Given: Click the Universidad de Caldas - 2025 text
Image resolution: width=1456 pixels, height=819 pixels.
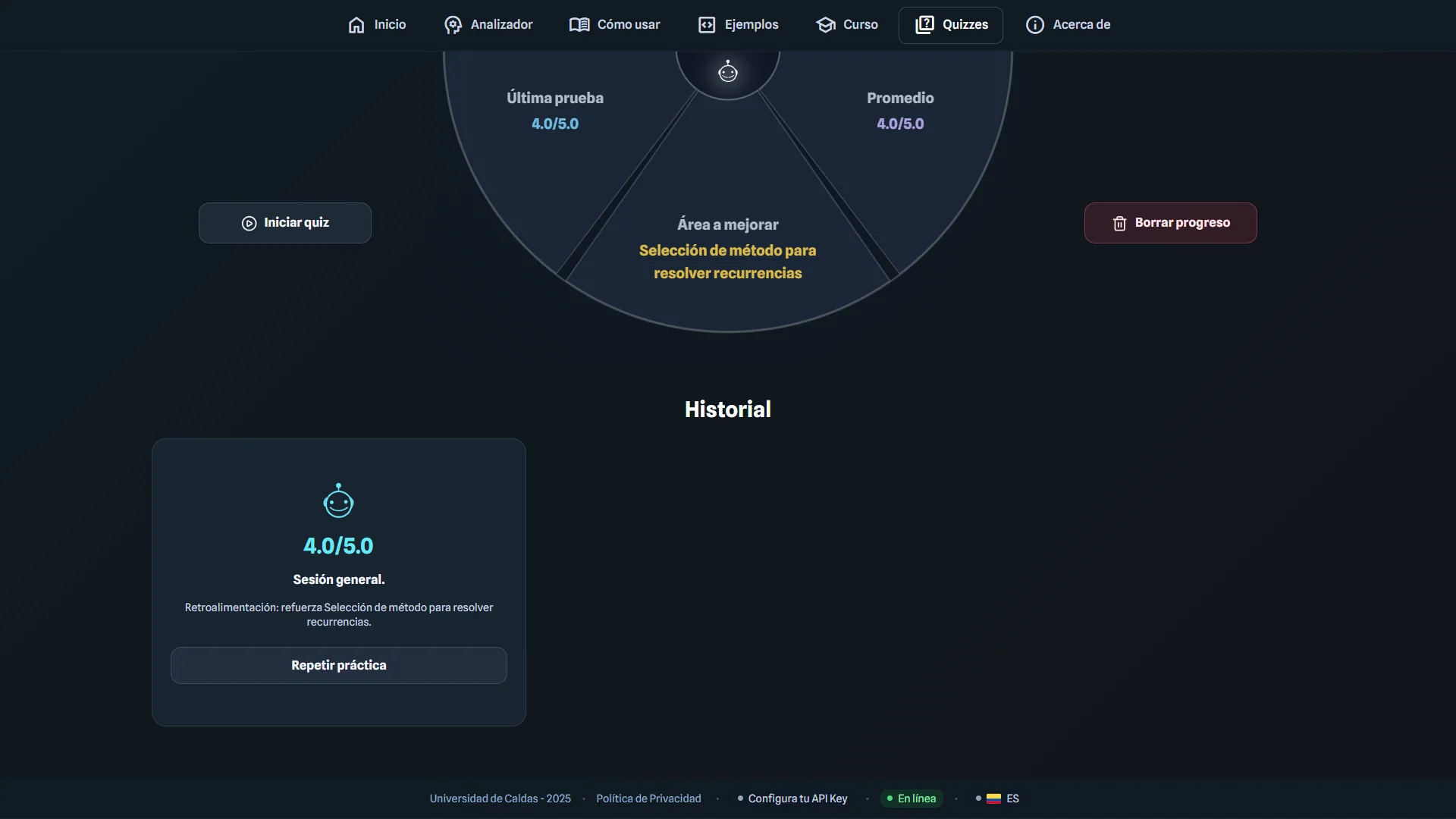Looking at the screenshot, I should tap(500, 799).
